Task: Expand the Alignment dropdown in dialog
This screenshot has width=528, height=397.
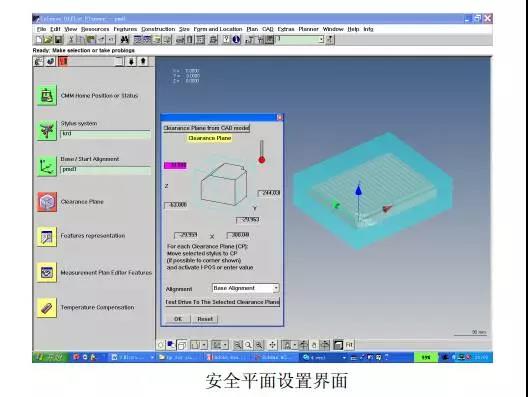Action: [276, 288]
